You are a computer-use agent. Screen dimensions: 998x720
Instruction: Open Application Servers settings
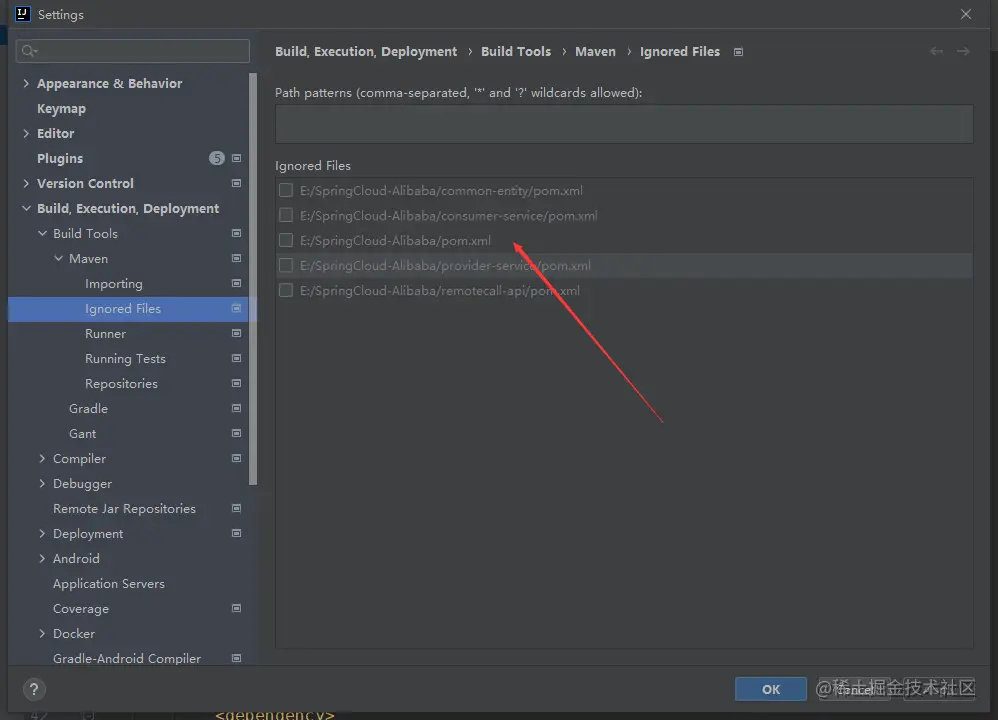109,584
